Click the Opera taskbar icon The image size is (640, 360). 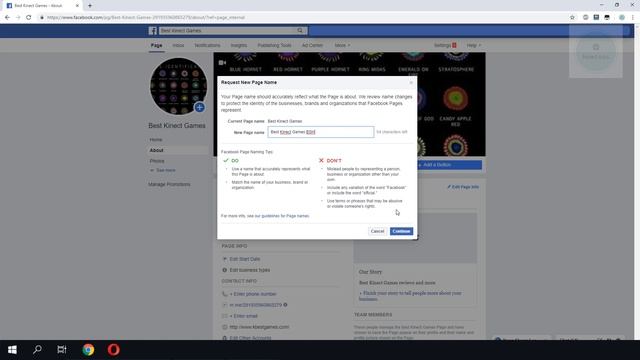[113, 350]
